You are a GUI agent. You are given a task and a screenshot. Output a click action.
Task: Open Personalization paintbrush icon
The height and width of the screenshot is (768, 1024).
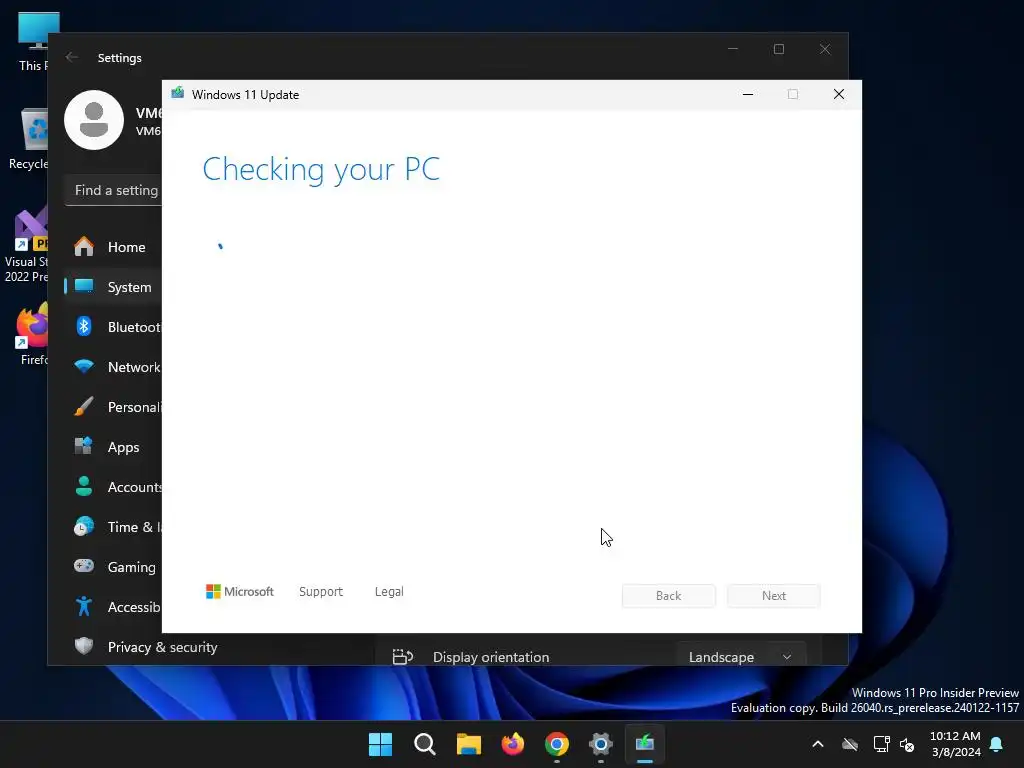click(x=84, y=407)
